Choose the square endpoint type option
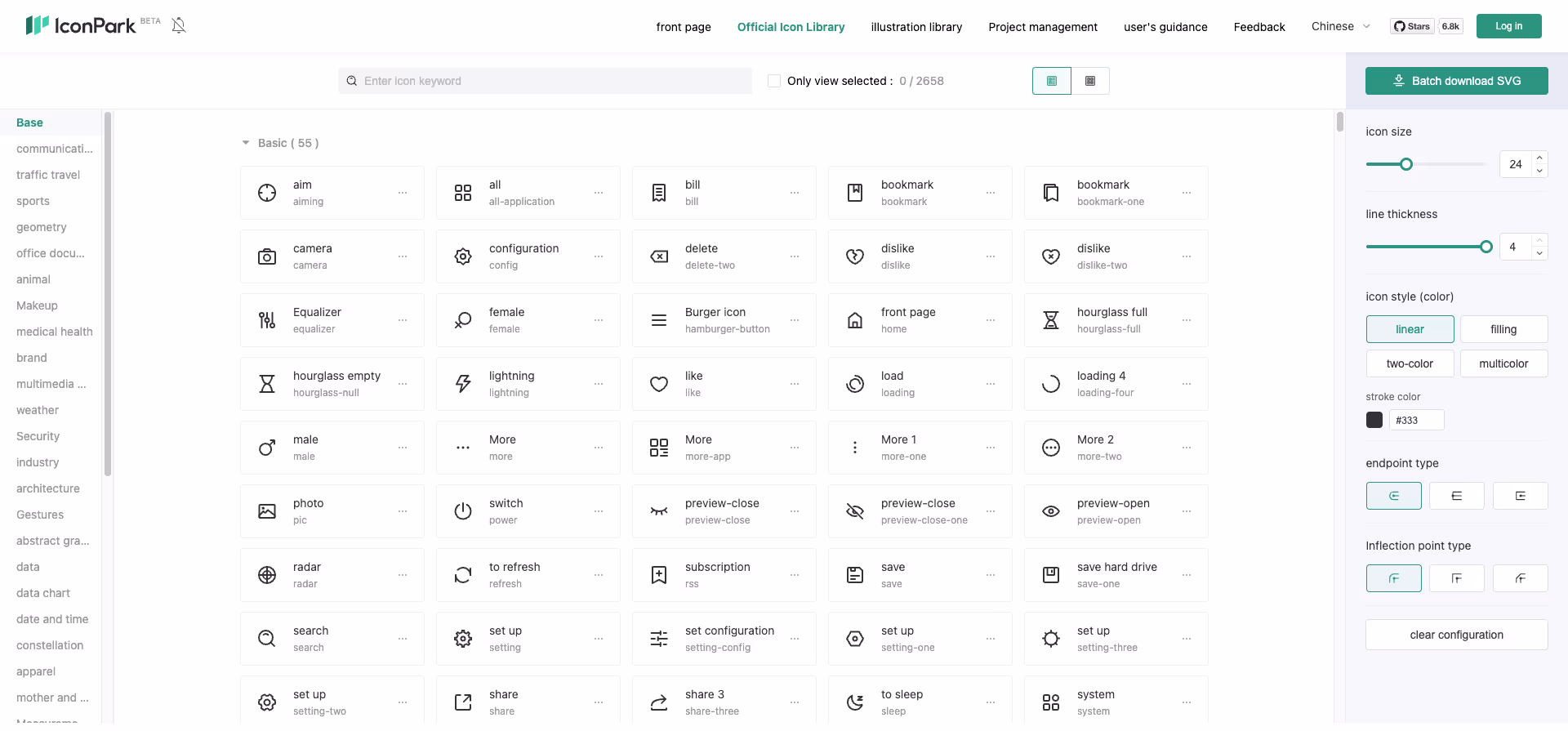 click(1520, 496)
